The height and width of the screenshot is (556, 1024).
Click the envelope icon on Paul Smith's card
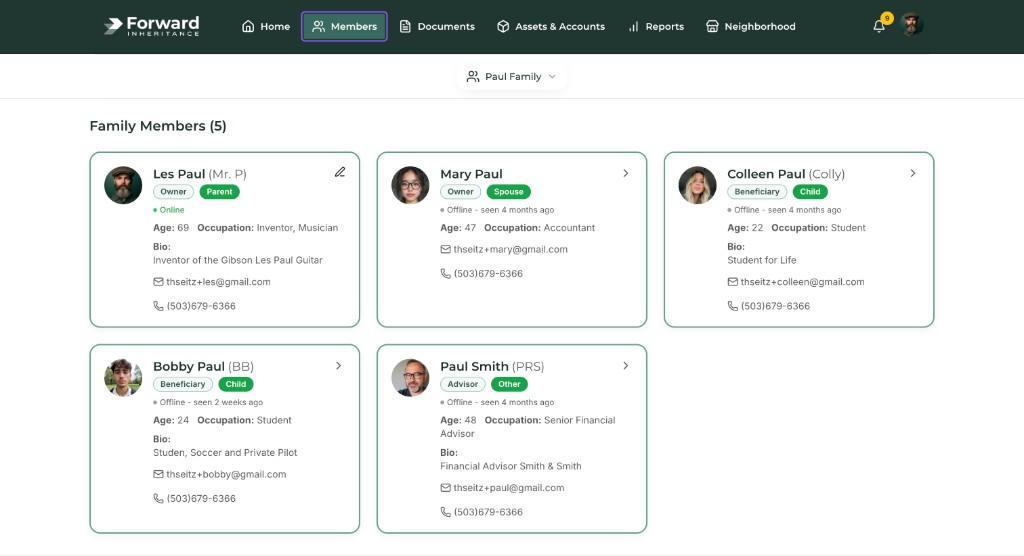pos(445,488)
